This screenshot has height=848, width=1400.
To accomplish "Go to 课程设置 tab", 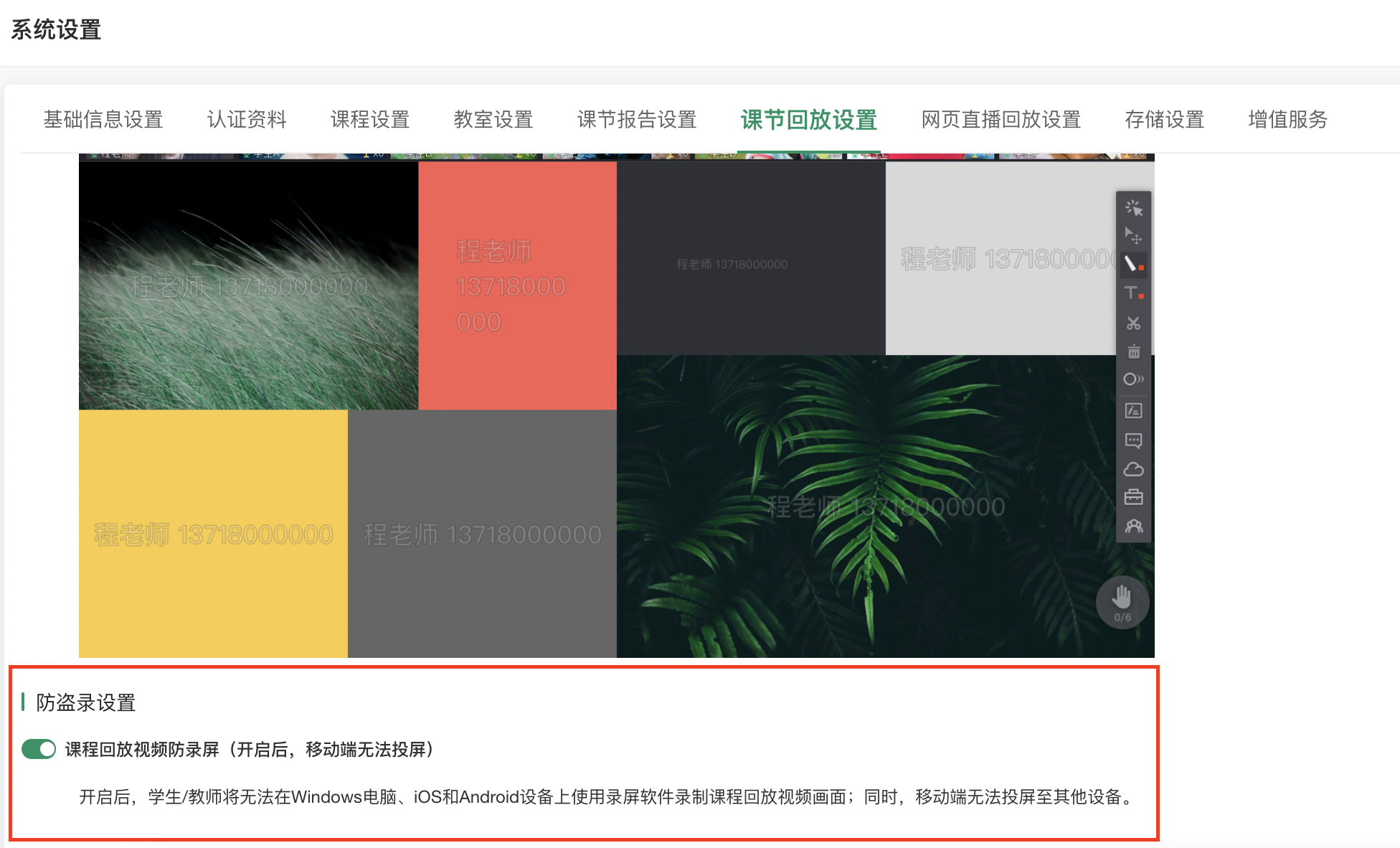I will [370, 120].
